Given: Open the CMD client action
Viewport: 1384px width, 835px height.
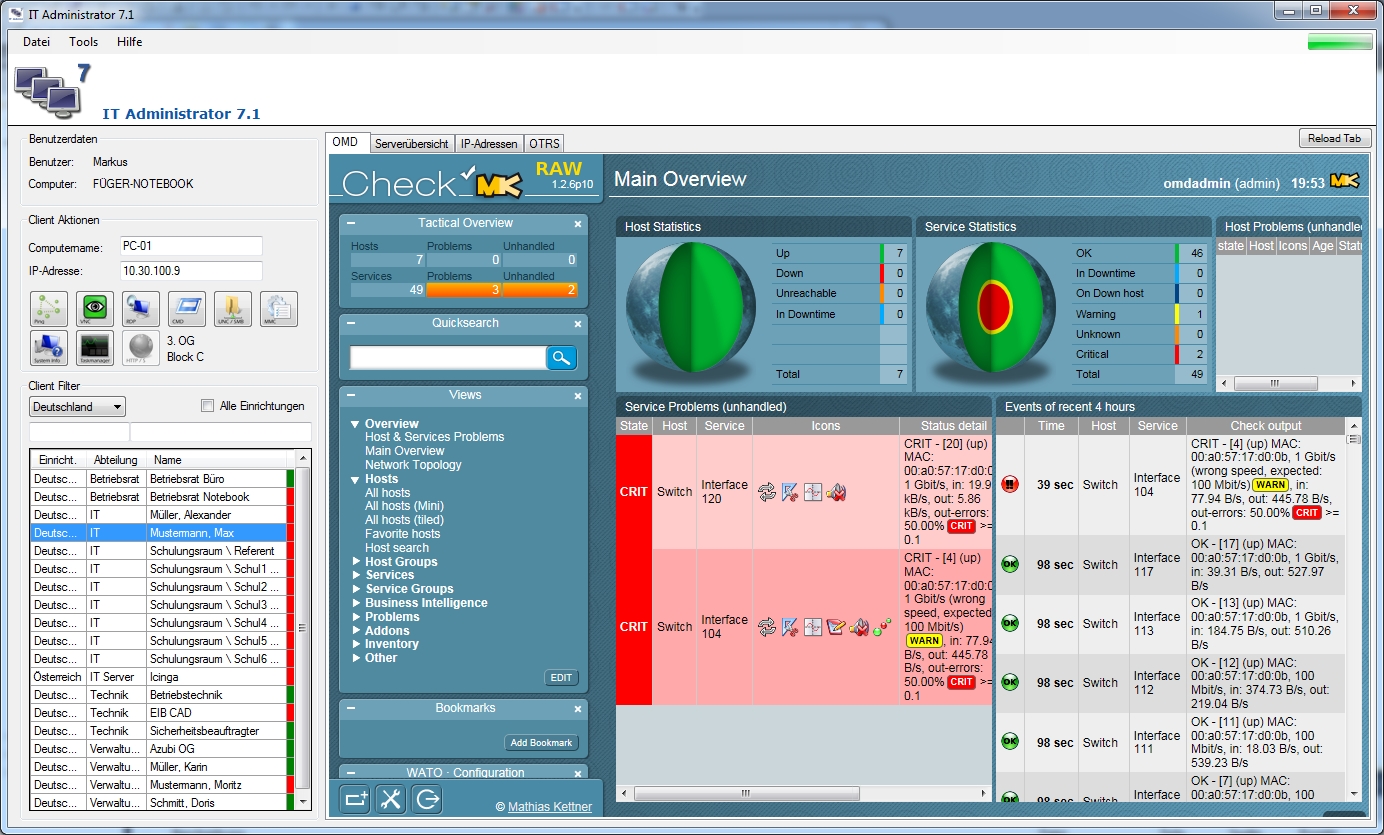Looking at the screenshot, I should tap(187, 309).
